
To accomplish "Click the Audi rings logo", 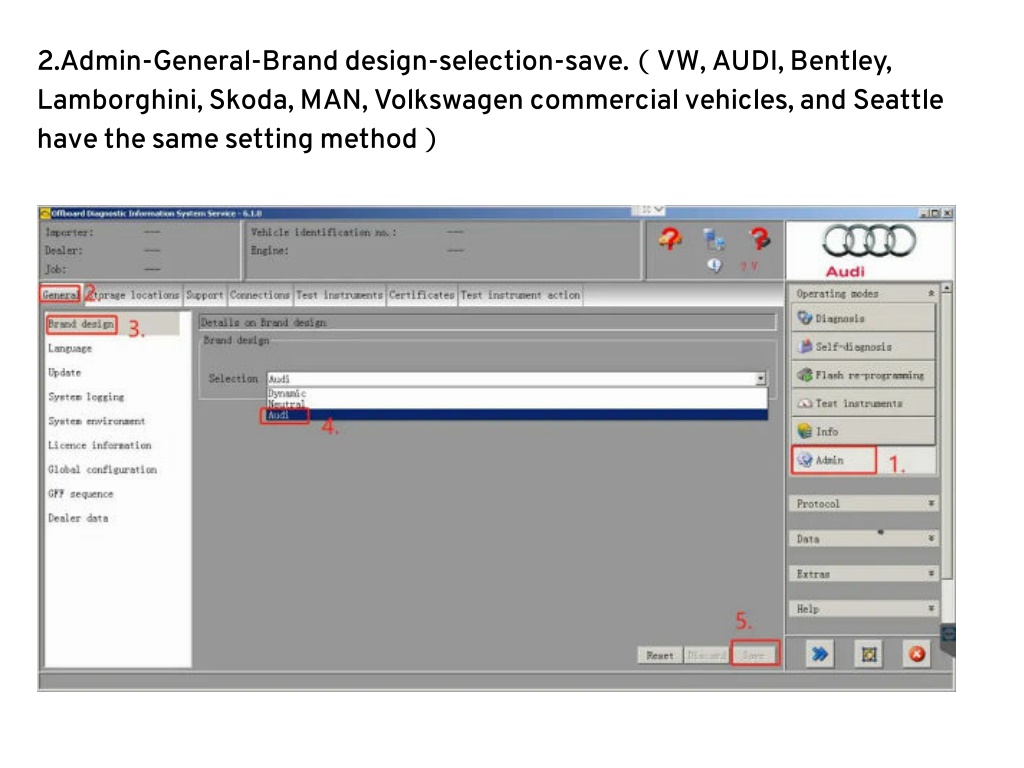I will click(869, 241).
